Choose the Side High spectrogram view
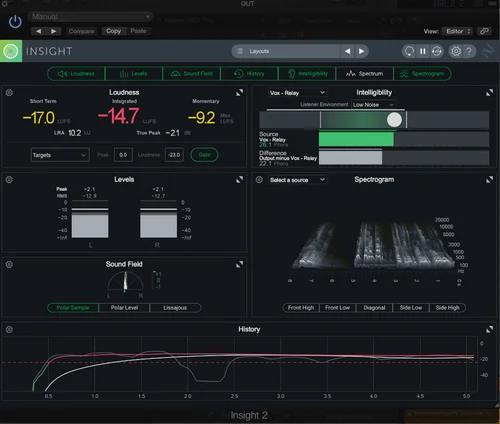 click(447, 308)
